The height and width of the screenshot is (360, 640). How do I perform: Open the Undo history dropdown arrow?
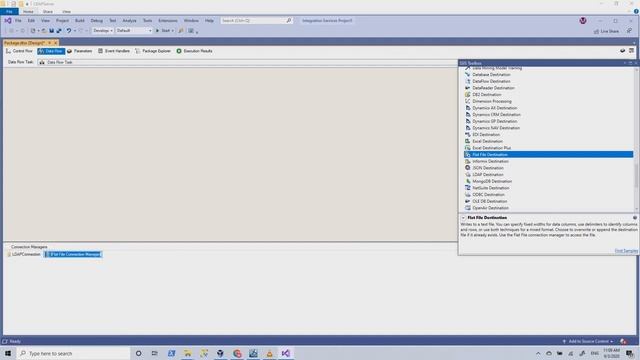click(x=75, y=31)
